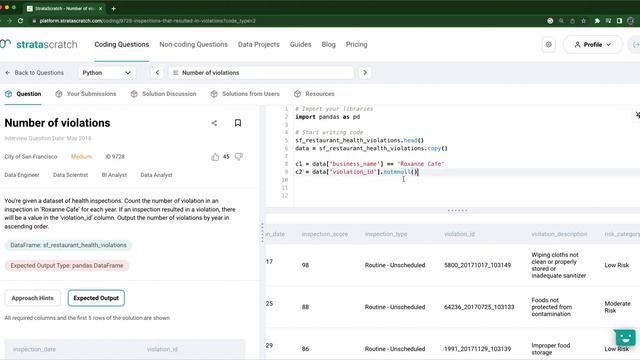Show Approach Hints
This screenshot has height=360, width=640.
(33, 298)
